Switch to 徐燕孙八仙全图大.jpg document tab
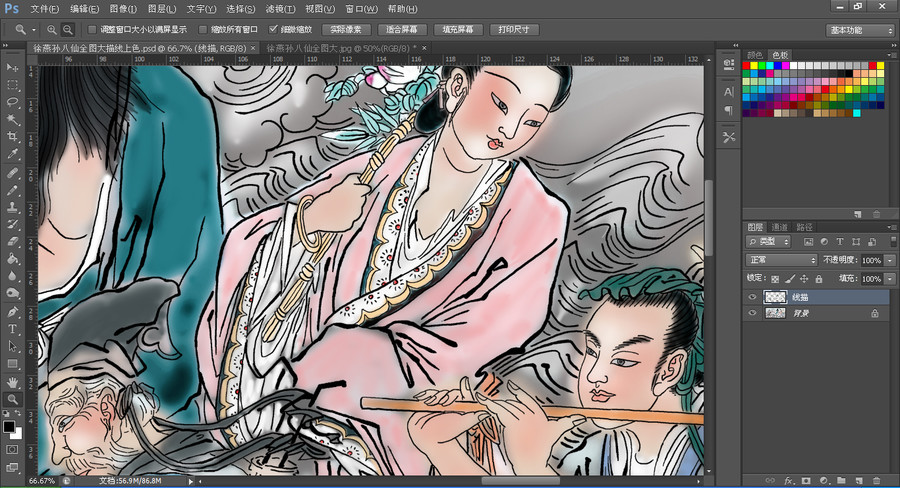This screenshot has height=488, width=900. 342,48
